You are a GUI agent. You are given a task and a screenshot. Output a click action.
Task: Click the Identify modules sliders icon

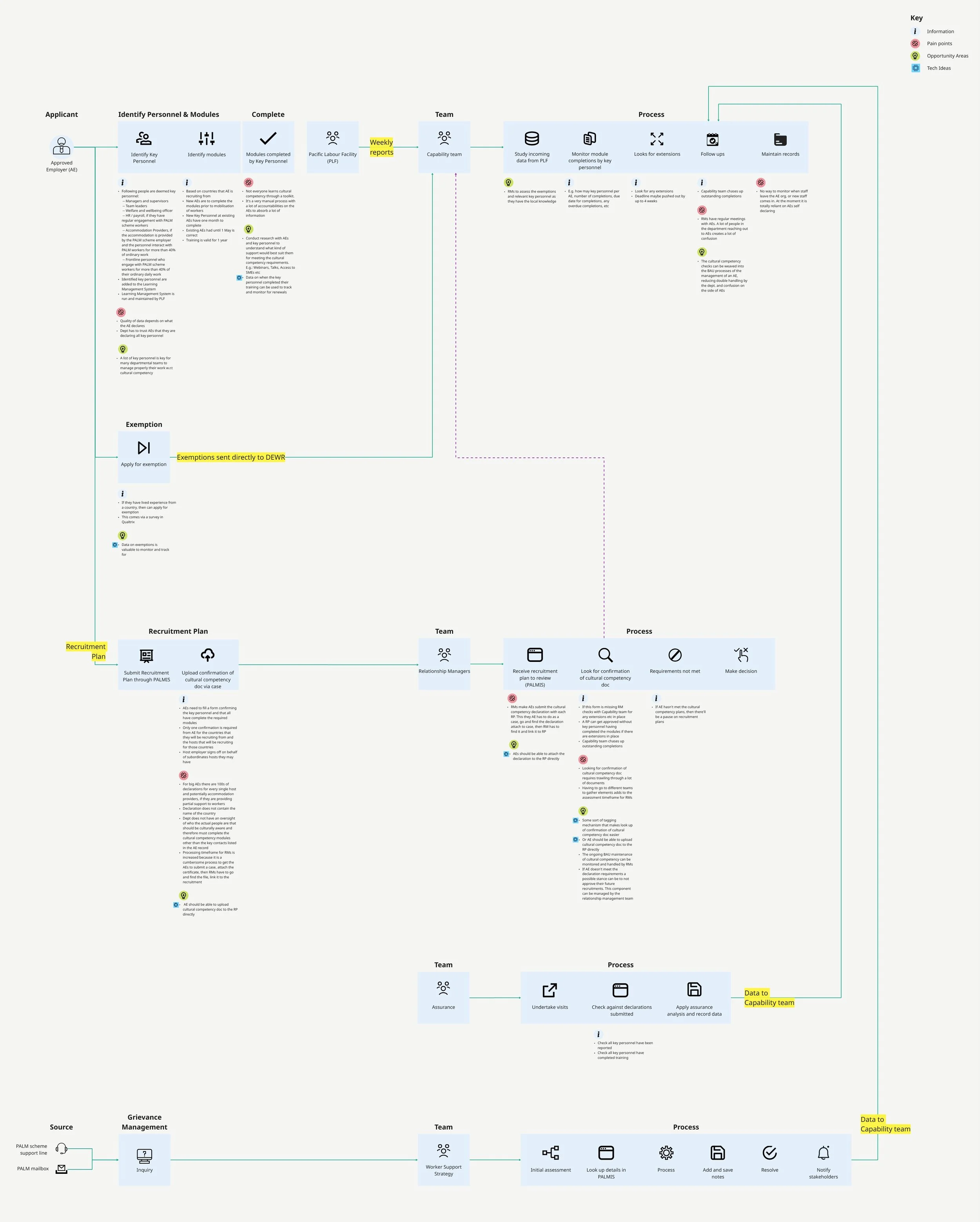pos(206,138)
